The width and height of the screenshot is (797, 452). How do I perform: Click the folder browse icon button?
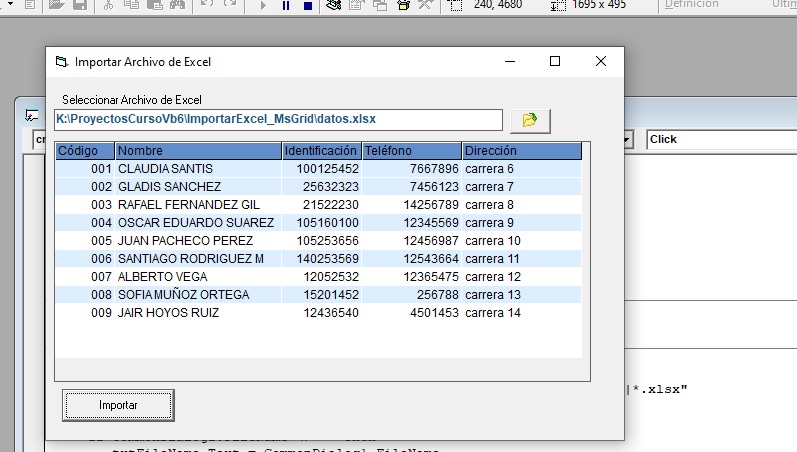pyautogui.click(x=530, y=121)
